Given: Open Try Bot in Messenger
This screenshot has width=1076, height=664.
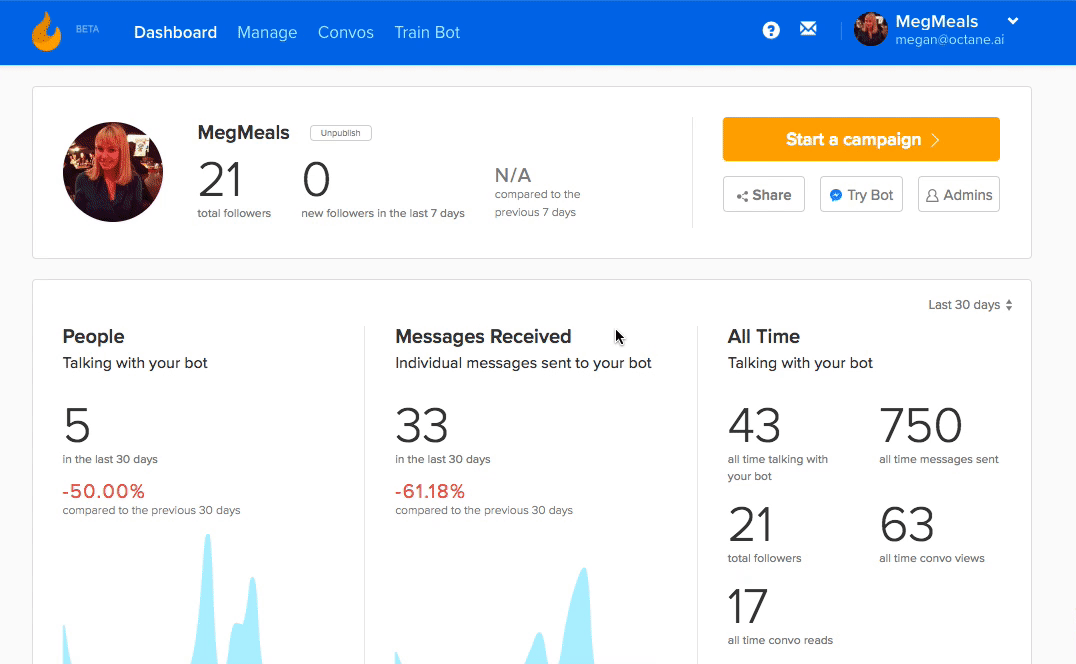Looking at the screenshot, I should tap(861, 195).
